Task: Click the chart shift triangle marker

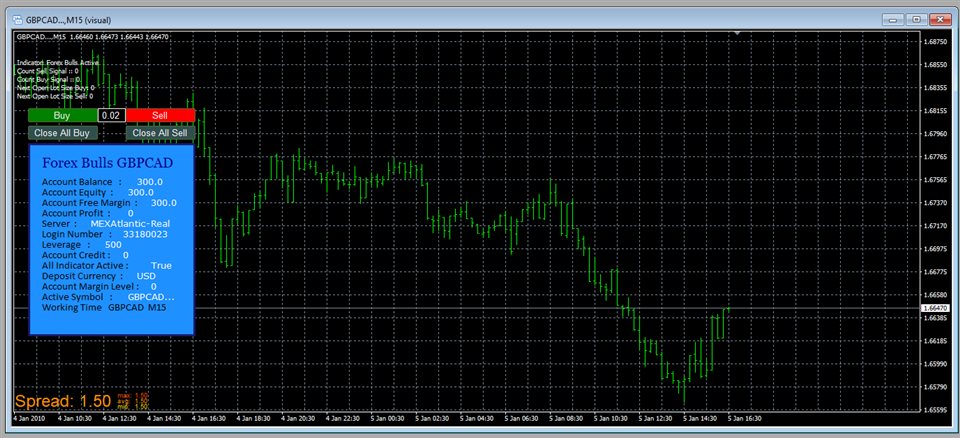Action: pos(738,35)
